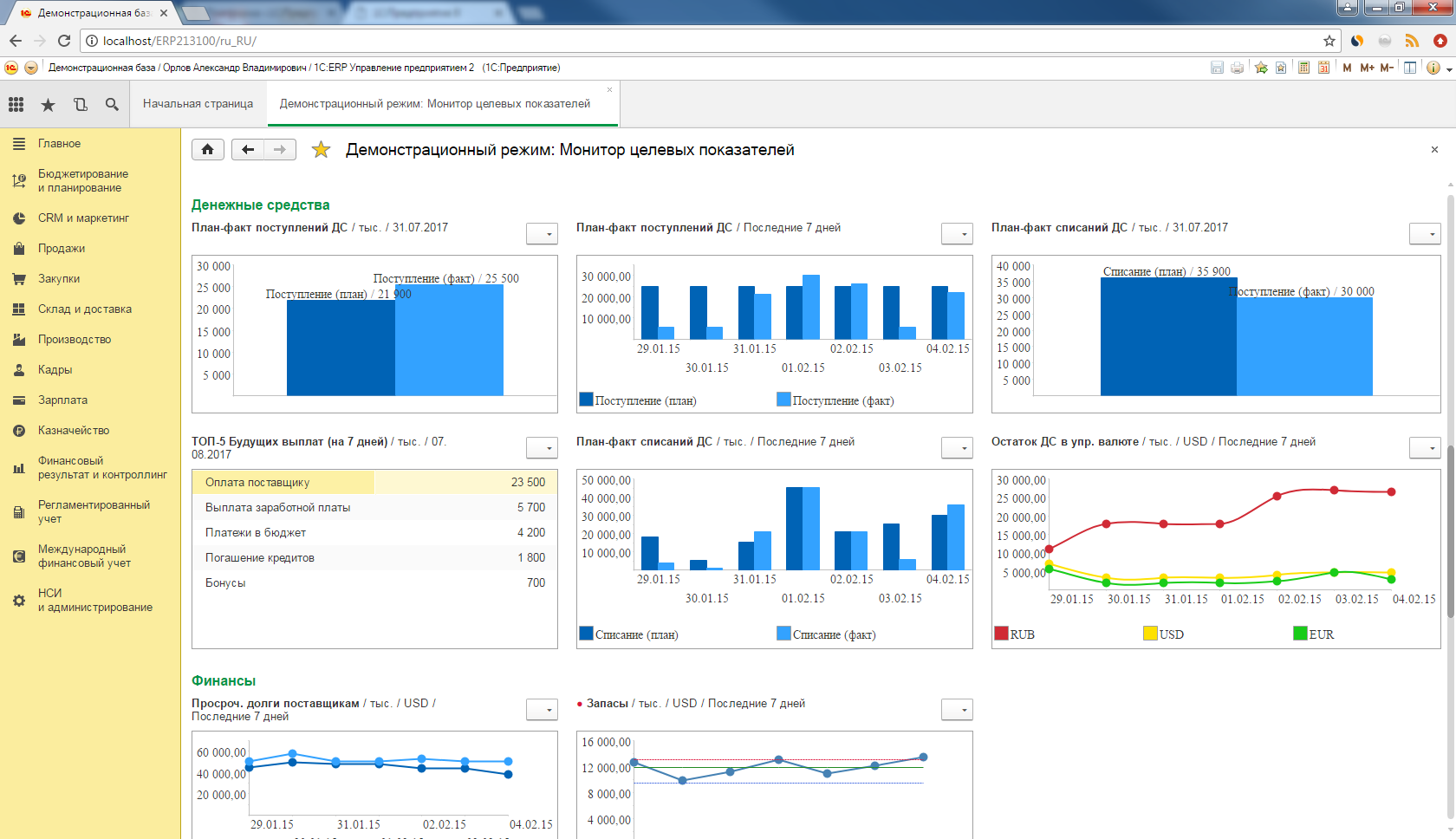Bookmark this page with the address bar star
This screenshot has width=1456, height=839.
tap(1329, 41)
